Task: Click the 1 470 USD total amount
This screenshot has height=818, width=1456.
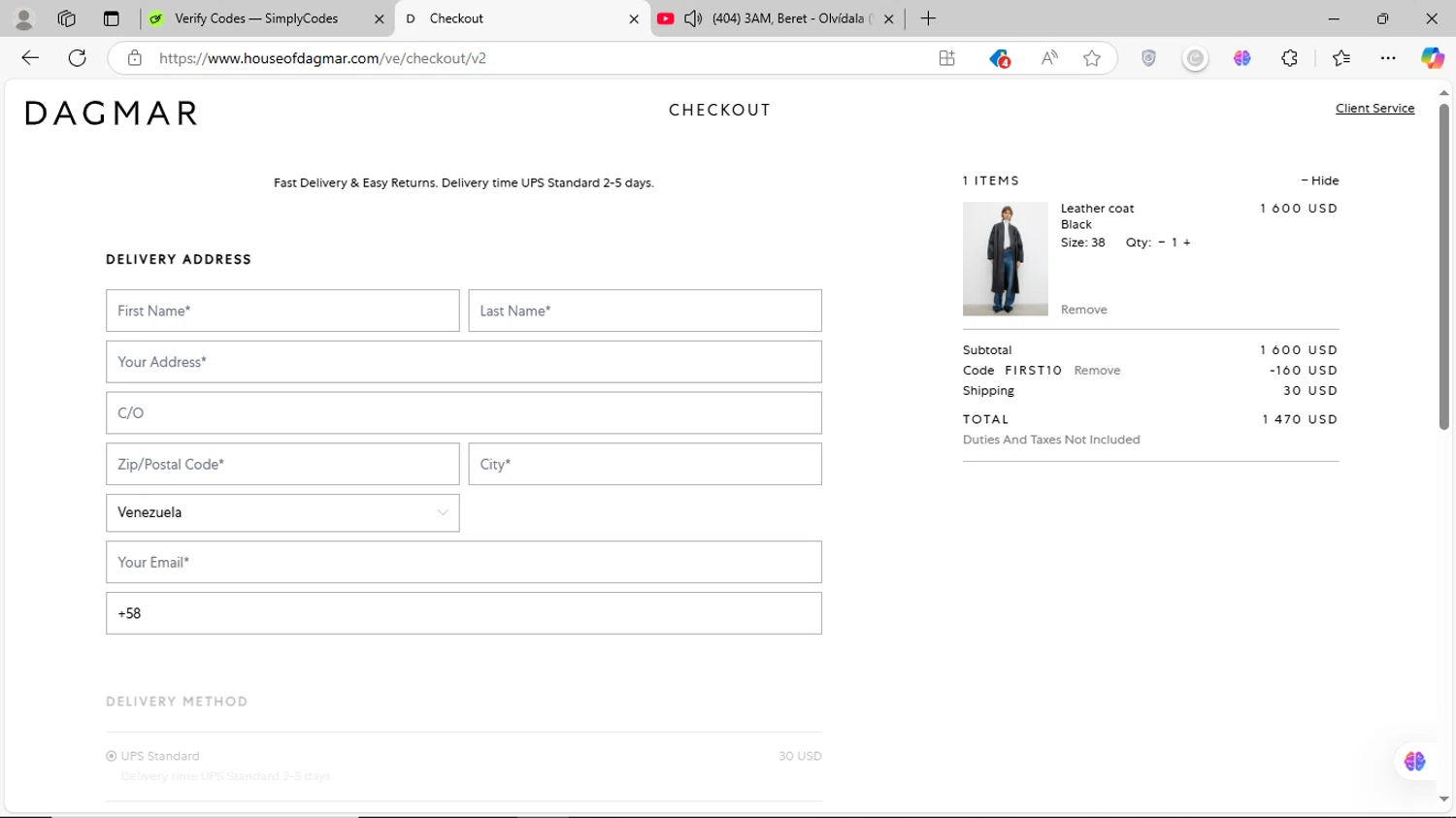Action: pos(1300,419)
